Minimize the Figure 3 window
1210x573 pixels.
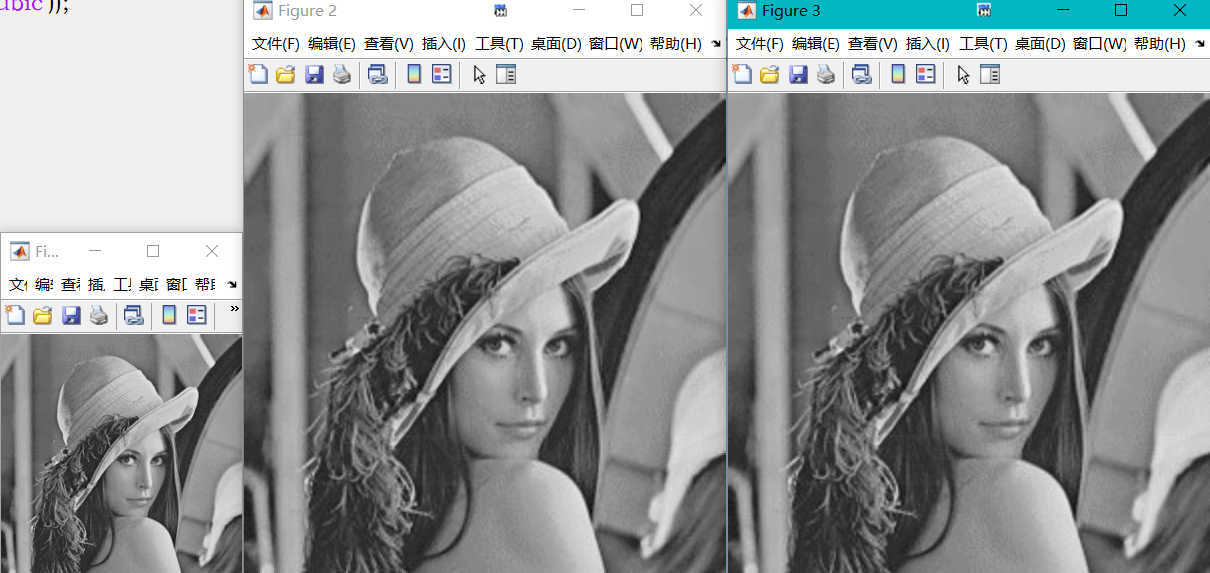tap(1062, 11)
